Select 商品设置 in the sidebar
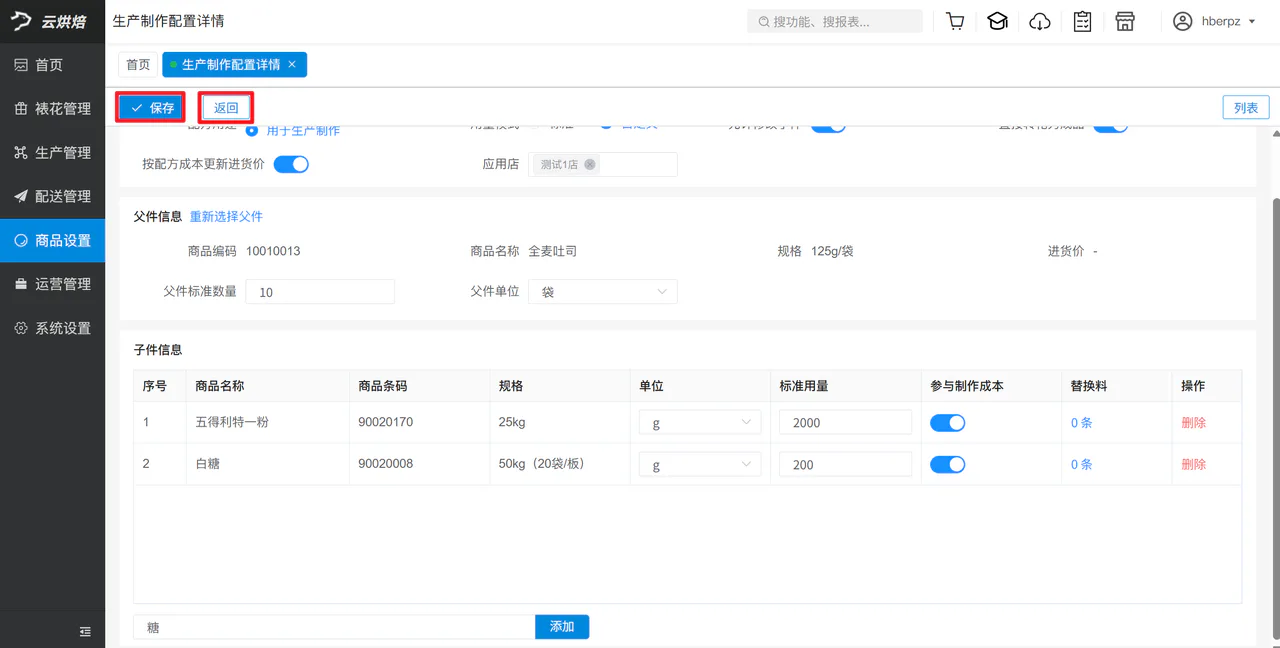Viewport: 1280px width, 648px height. [52, 241]
